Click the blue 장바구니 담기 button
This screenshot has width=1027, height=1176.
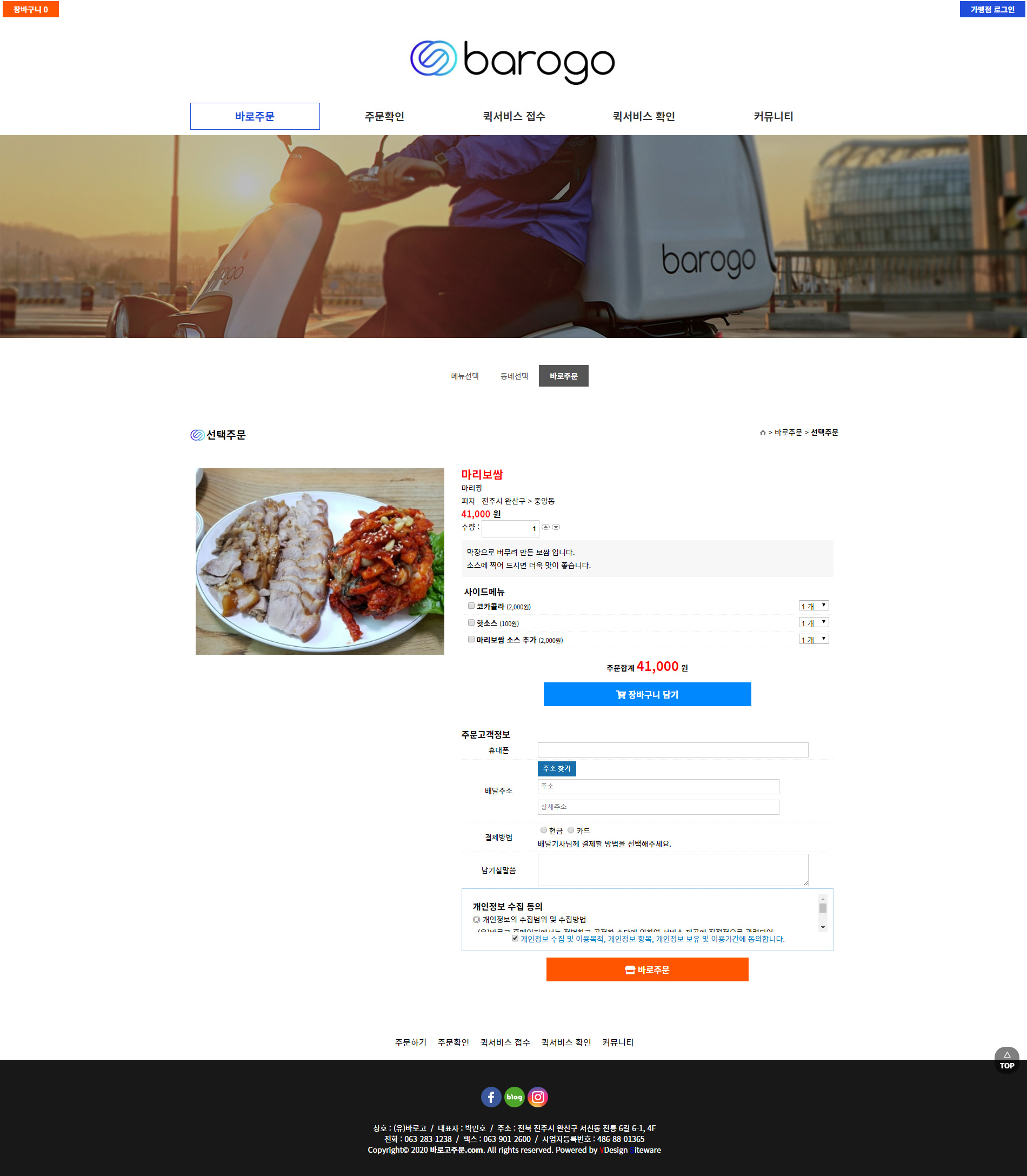pos(647,694)
